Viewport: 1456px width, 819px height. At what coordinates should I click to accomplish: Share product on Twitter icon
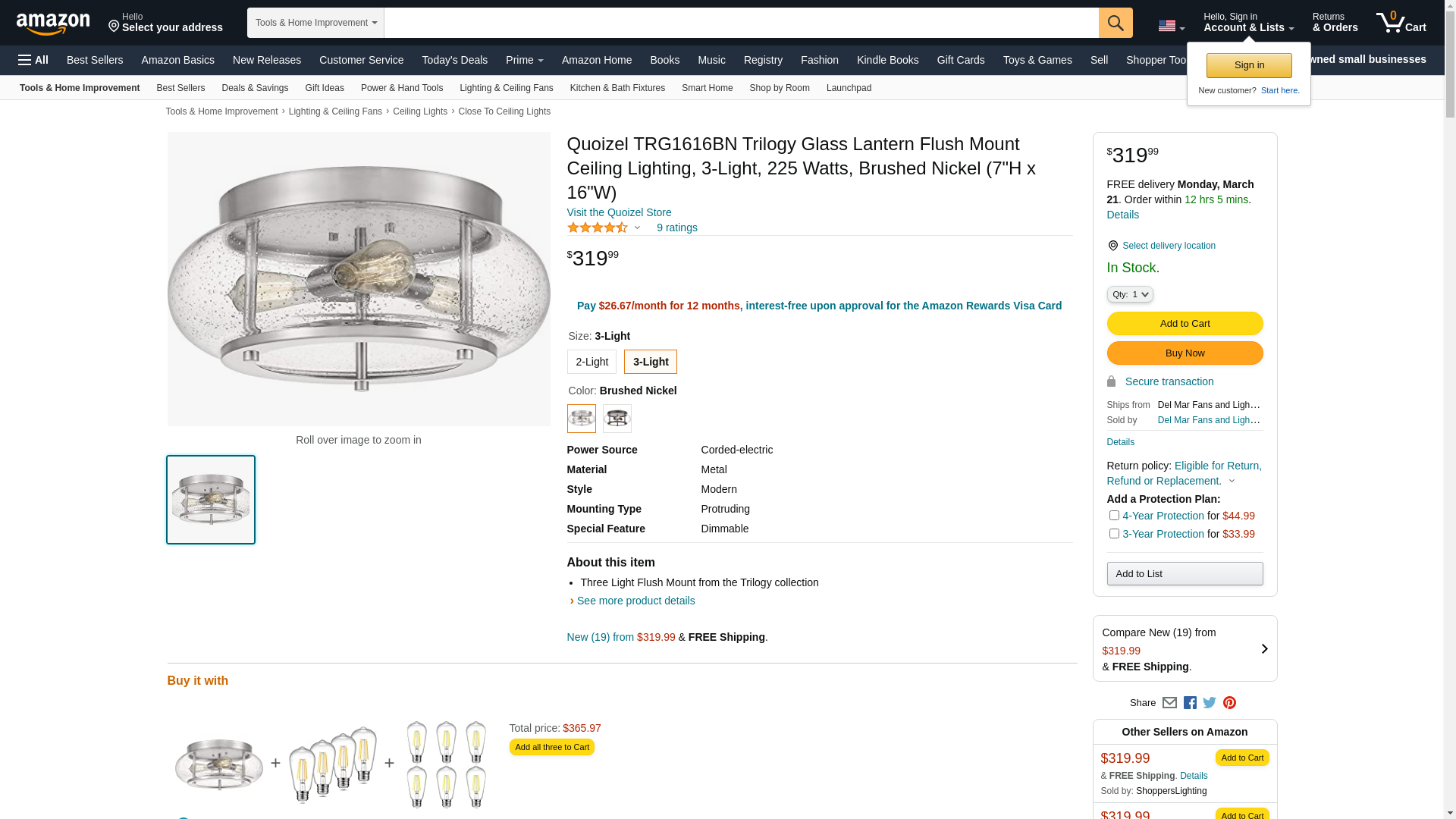[x=1210, y=703]
